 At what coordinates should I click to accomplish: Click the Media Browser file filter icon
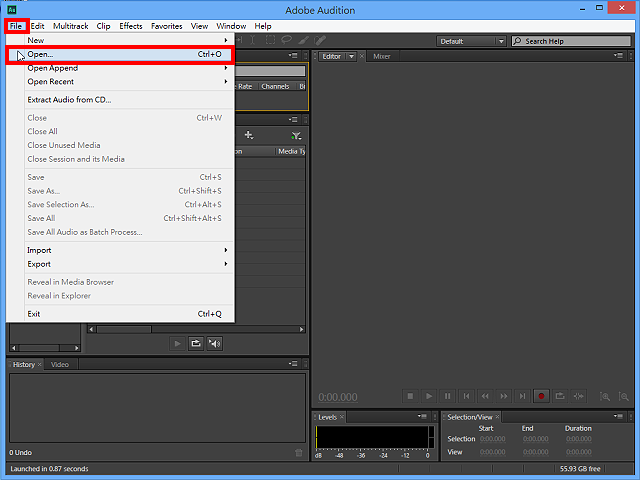(296, 136)
